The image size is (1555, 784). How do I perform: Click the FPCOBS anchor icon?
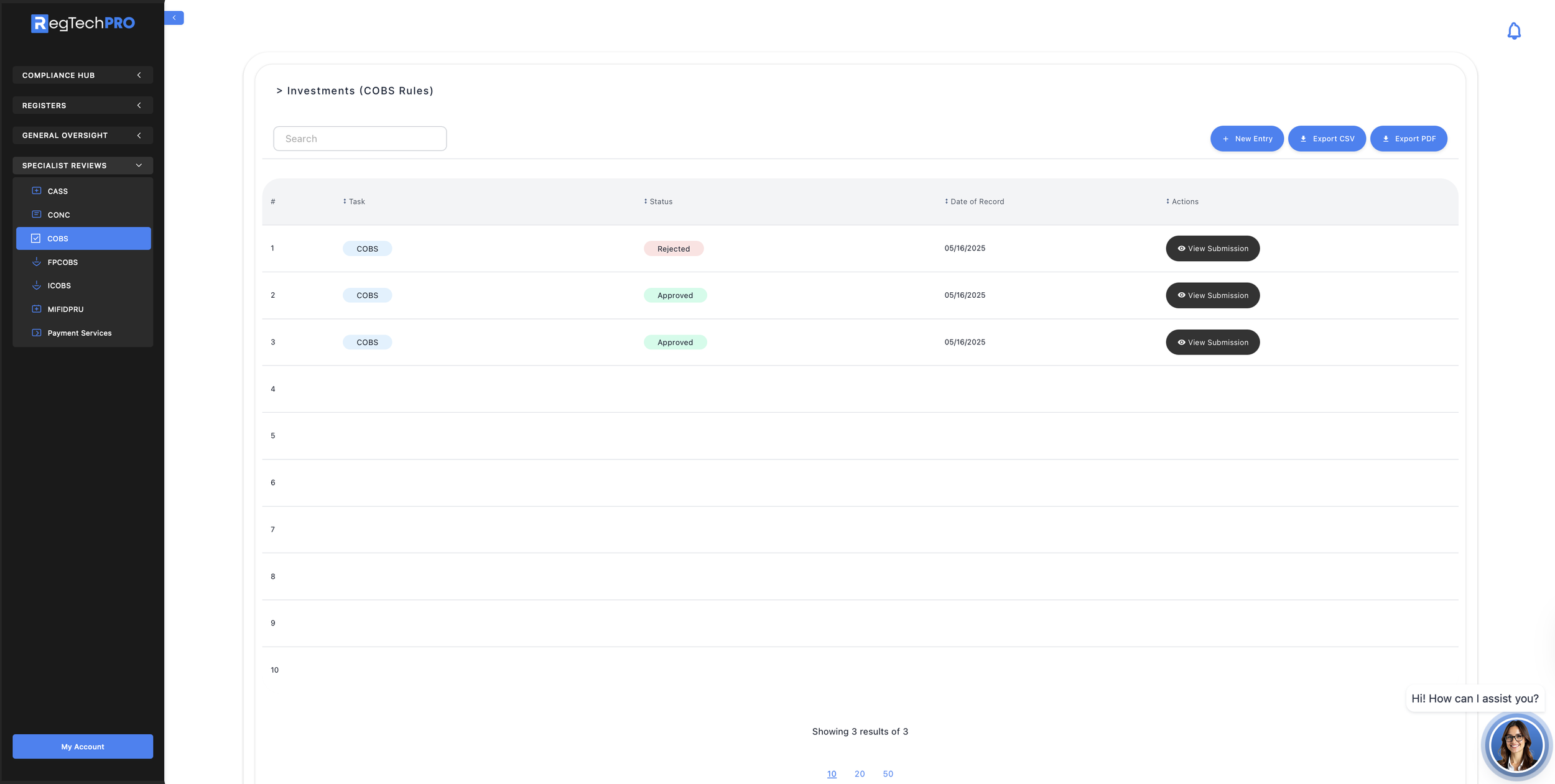click(37, 262)
